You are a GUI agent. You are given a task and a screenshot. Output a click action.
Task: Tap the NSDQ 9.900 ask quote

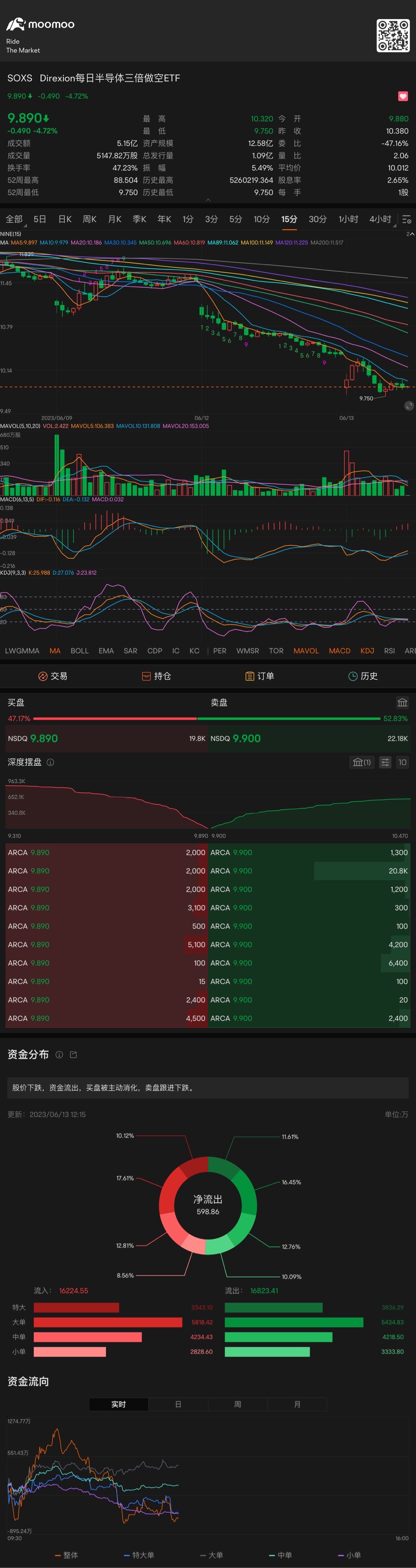coord(309,738)
